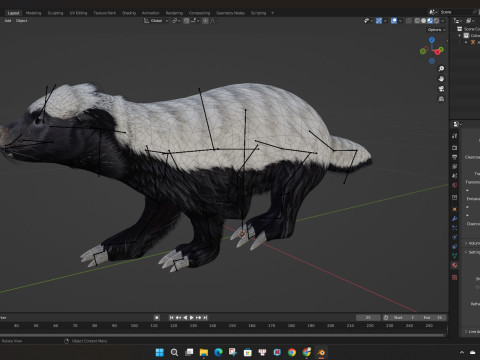The height and width of the screenshot is (360, 480).
Task: Click the zoom magnifier viewport icon
Action: point(441,69)
